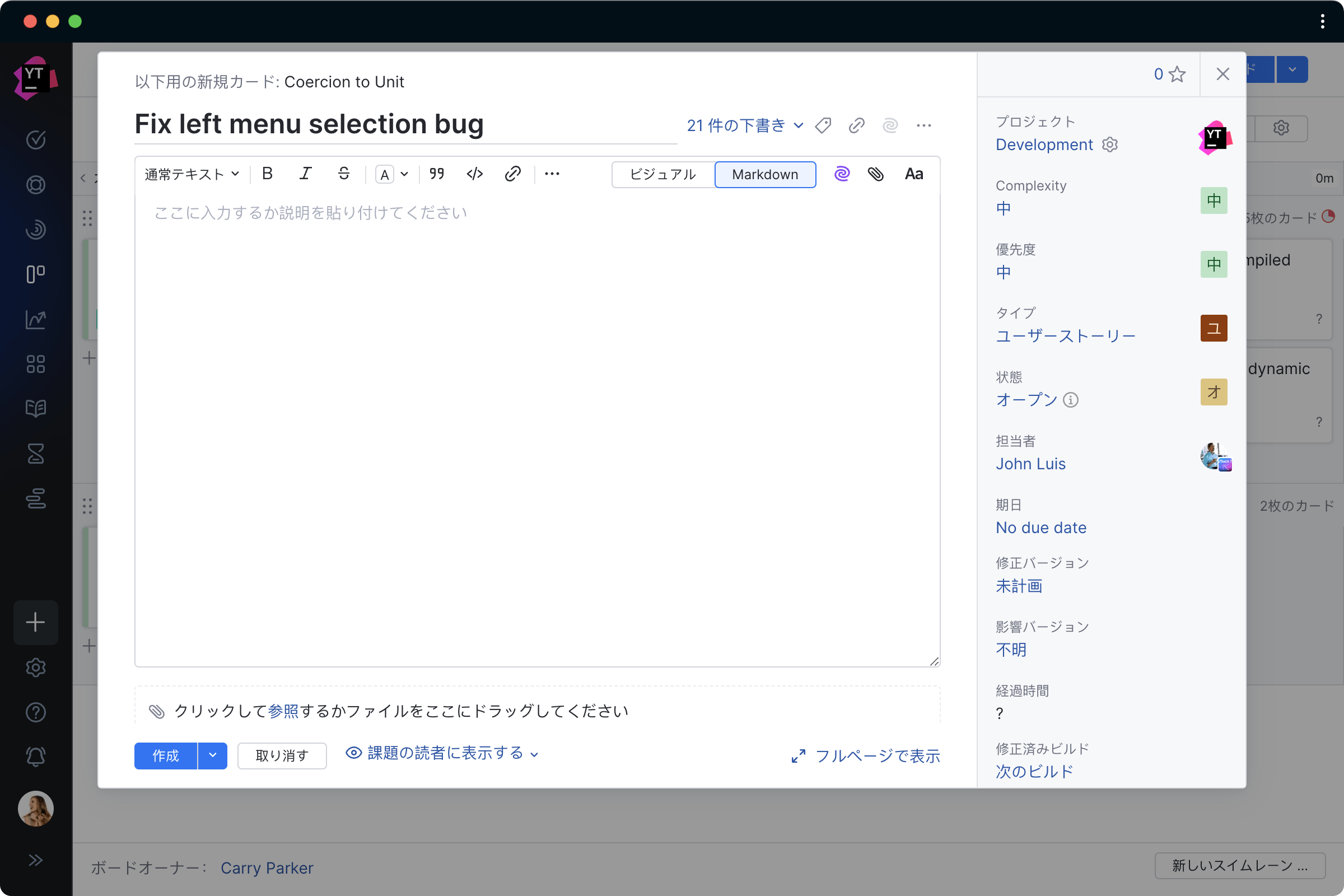
Task: Open the 通常テキスト text style dropdown
Action: [192, 174]
